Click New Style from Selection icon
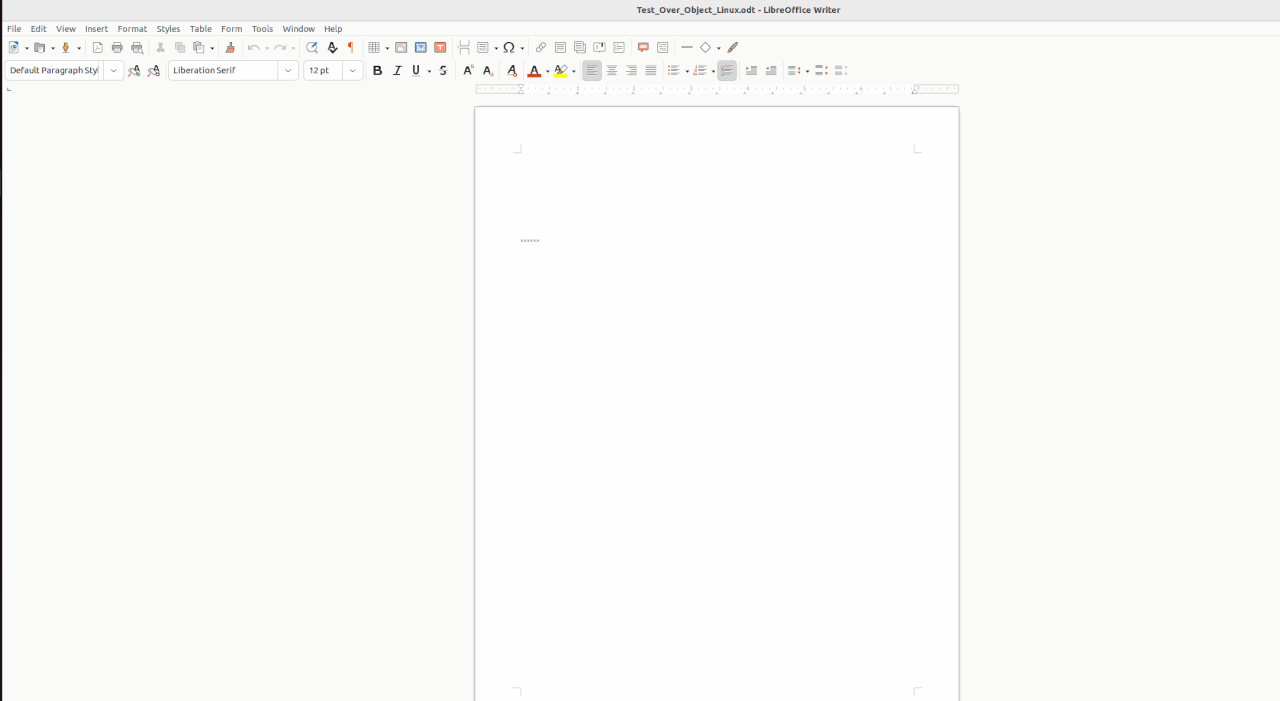The image size is (1280, 701). (153, 71)
